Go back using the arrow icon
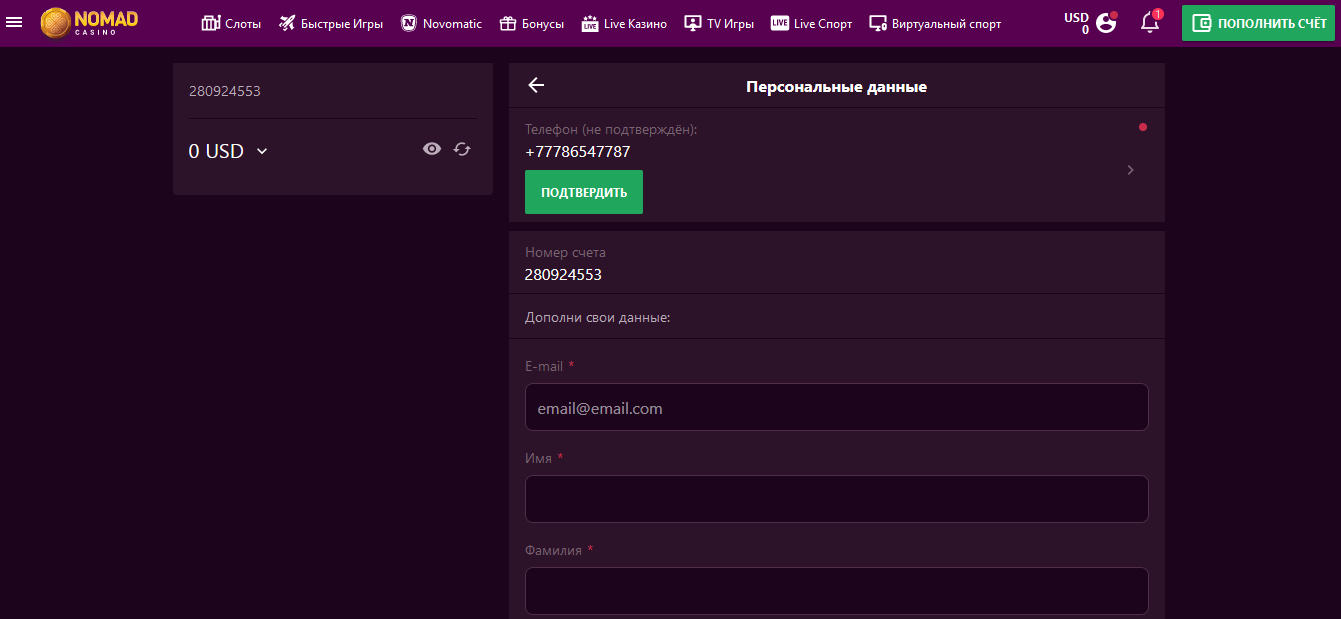The width and height of the screenshot is (1341, 619). [x=536, y=85]
